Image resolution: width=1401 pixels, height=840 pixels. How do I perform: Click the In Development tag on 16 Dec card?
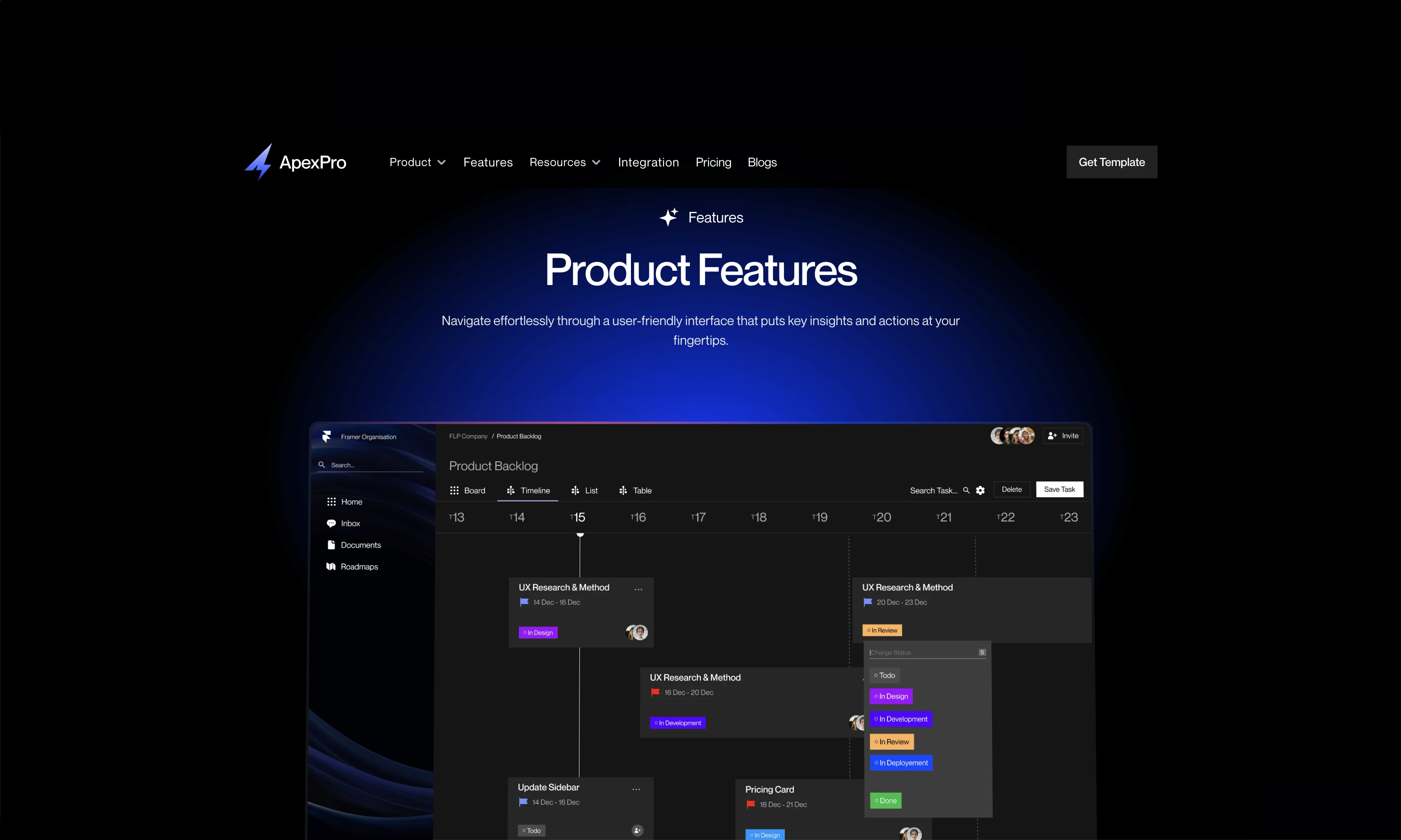(678, 723)
